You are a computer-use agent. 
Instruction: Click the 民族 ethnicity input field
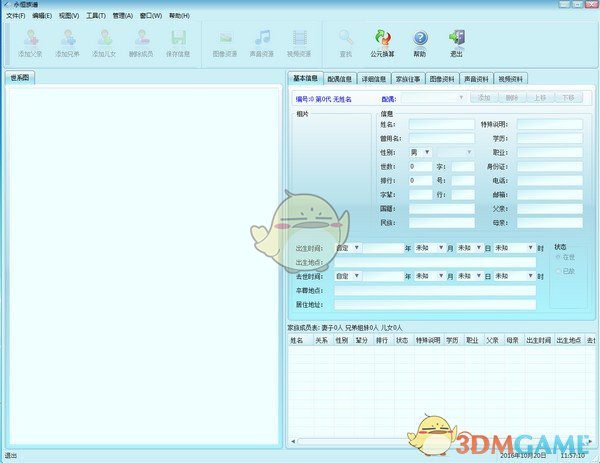(442, 223)
